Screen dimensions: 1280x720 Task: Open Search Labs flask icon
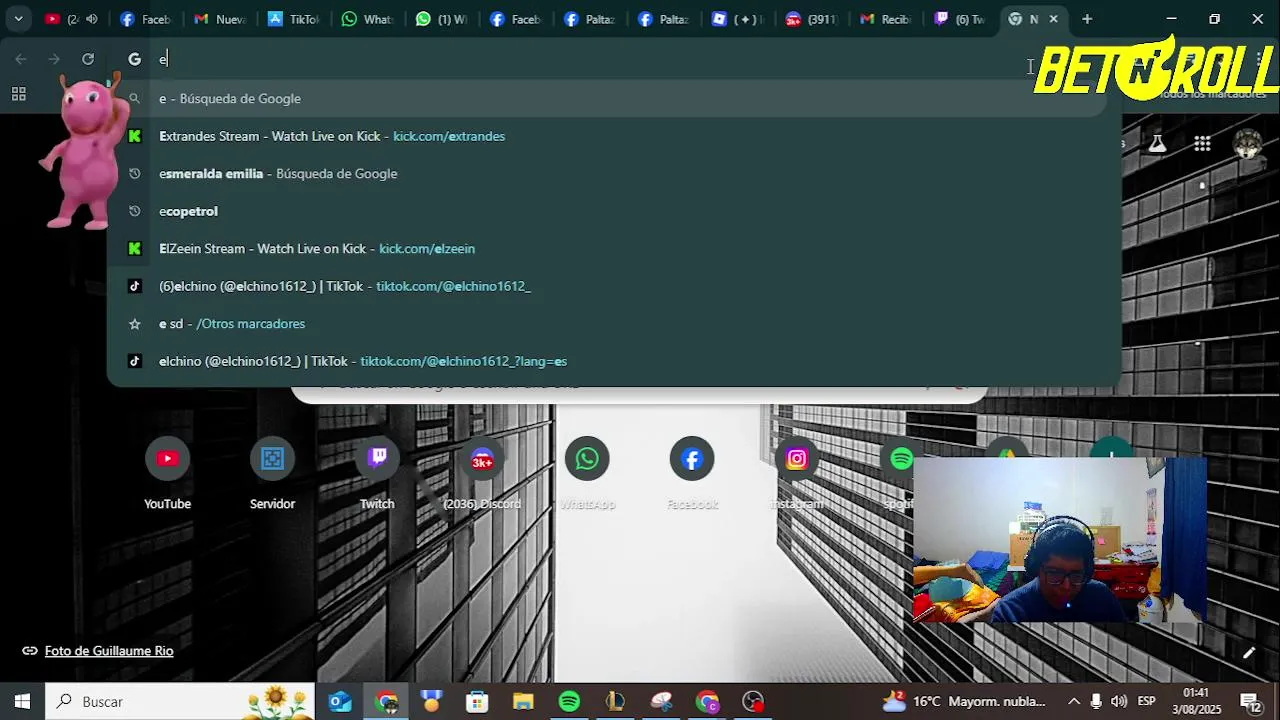[1157, 144]
